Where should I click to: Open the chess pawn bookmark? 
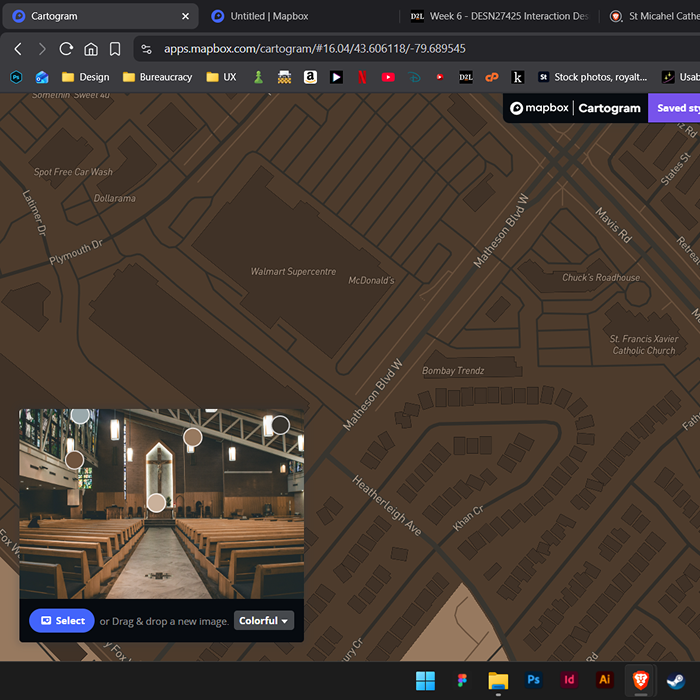[x=258, y=77]
